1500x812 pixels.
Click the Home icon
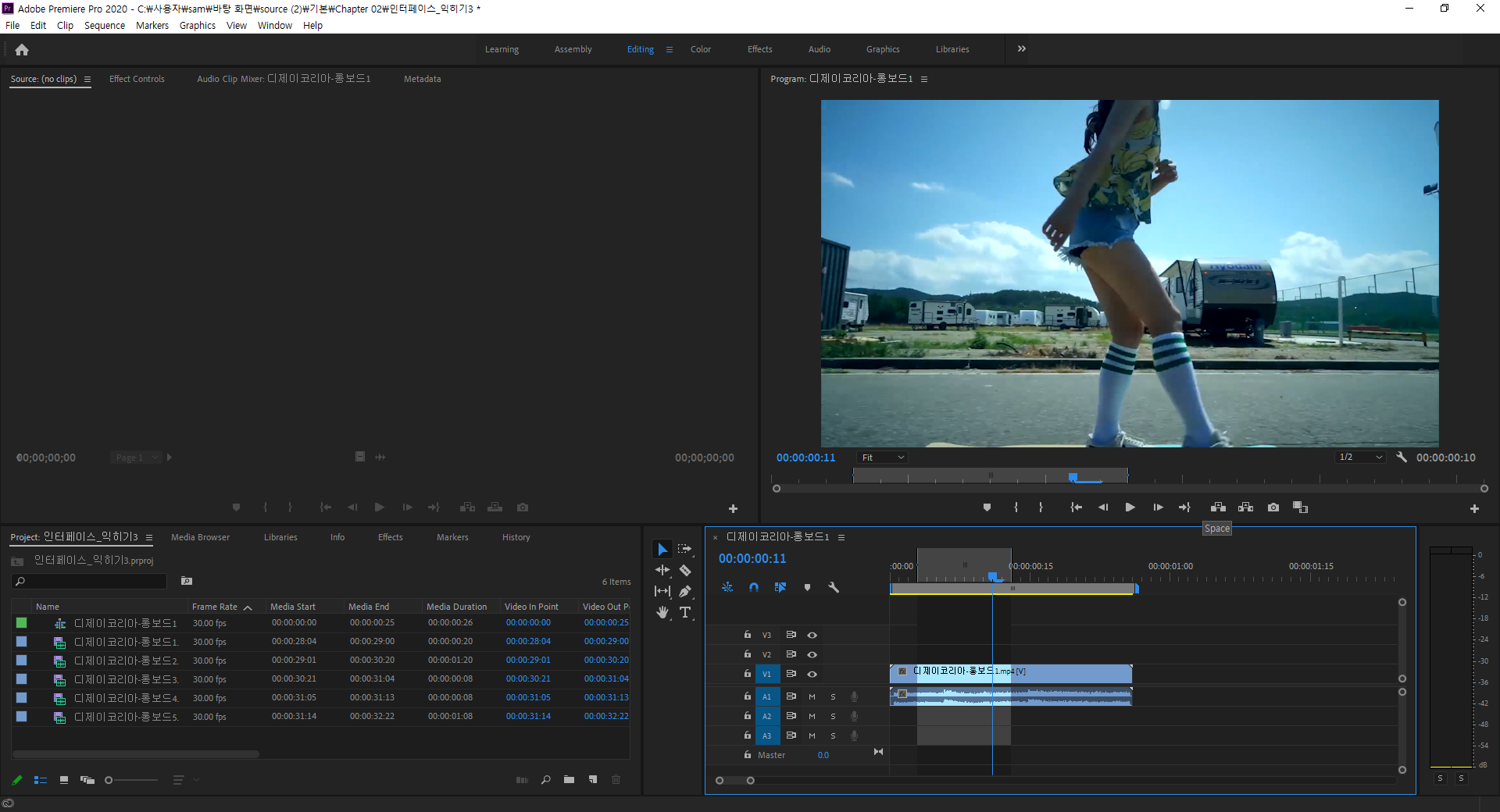click(22, 50)
